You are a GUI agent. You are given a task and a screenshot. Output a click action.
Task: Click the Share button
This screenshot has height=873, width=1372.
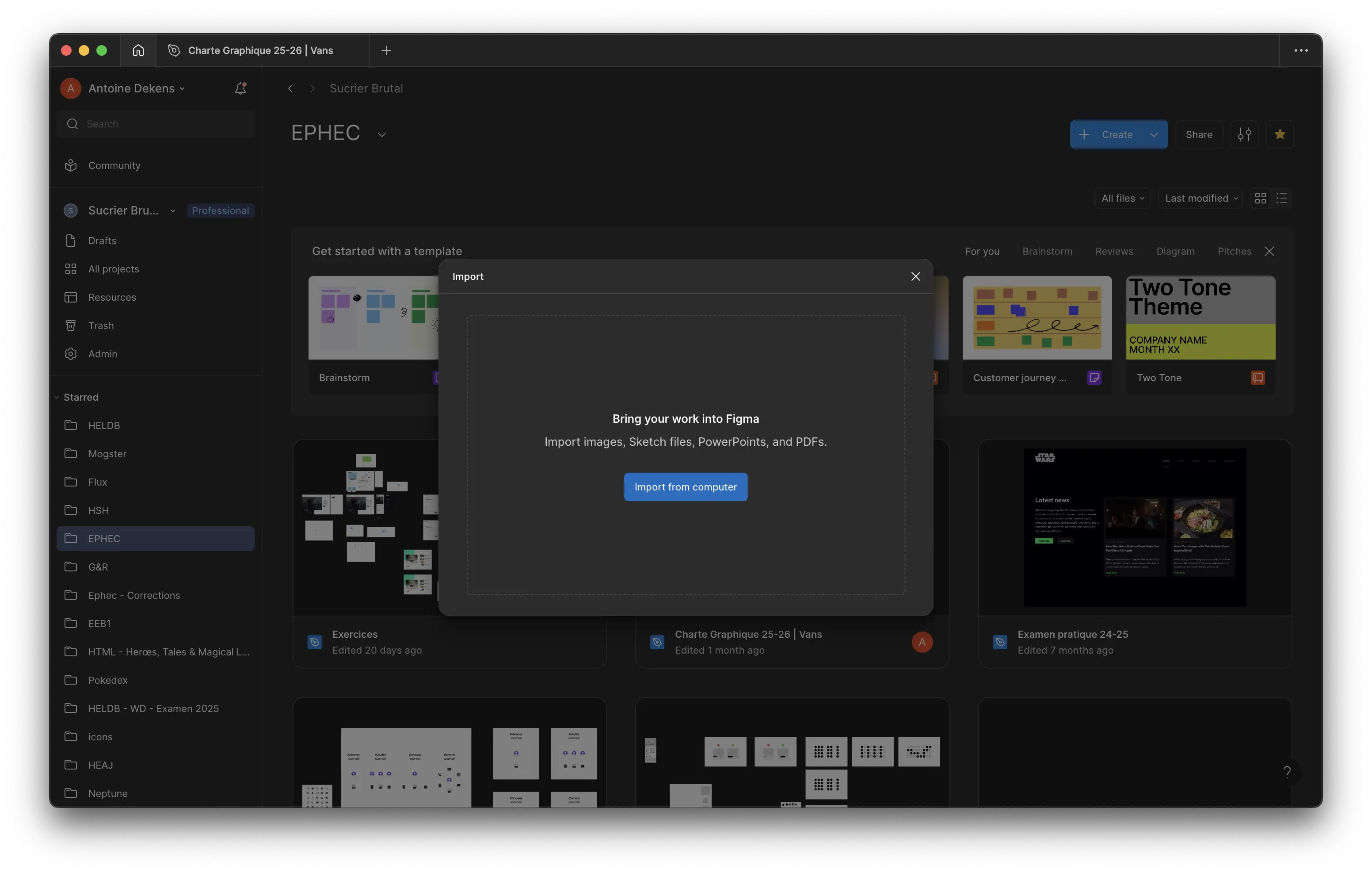point(1199,134)
